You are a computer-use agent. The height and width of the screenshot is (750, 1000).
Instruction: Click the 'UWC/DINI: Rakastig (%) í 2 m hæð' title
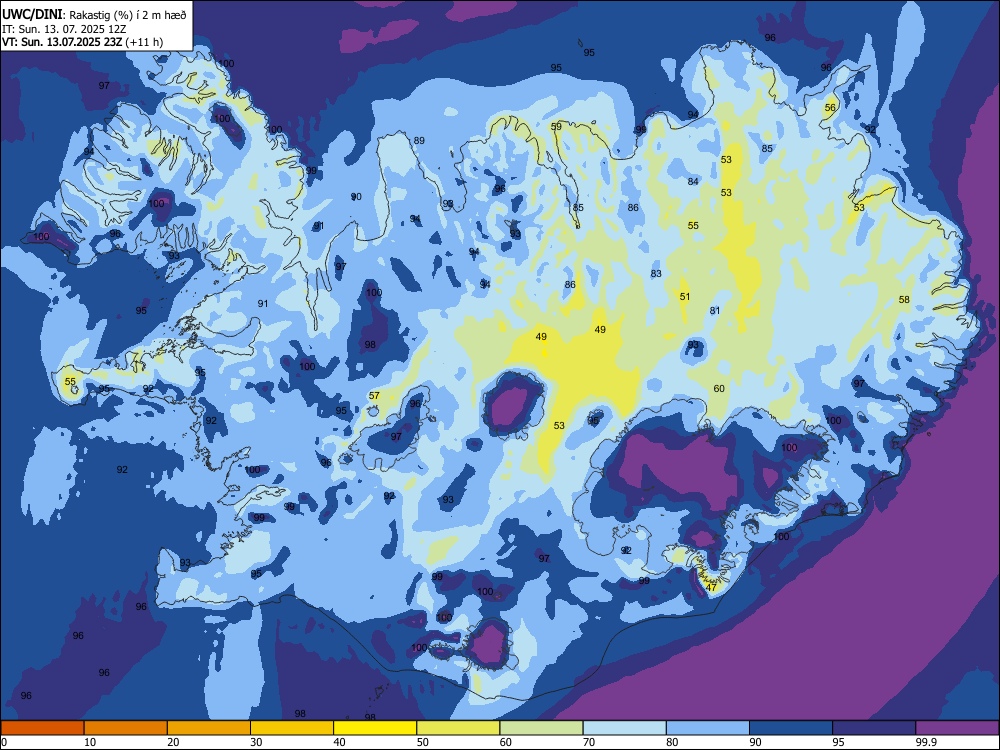[x=94, y=14]
